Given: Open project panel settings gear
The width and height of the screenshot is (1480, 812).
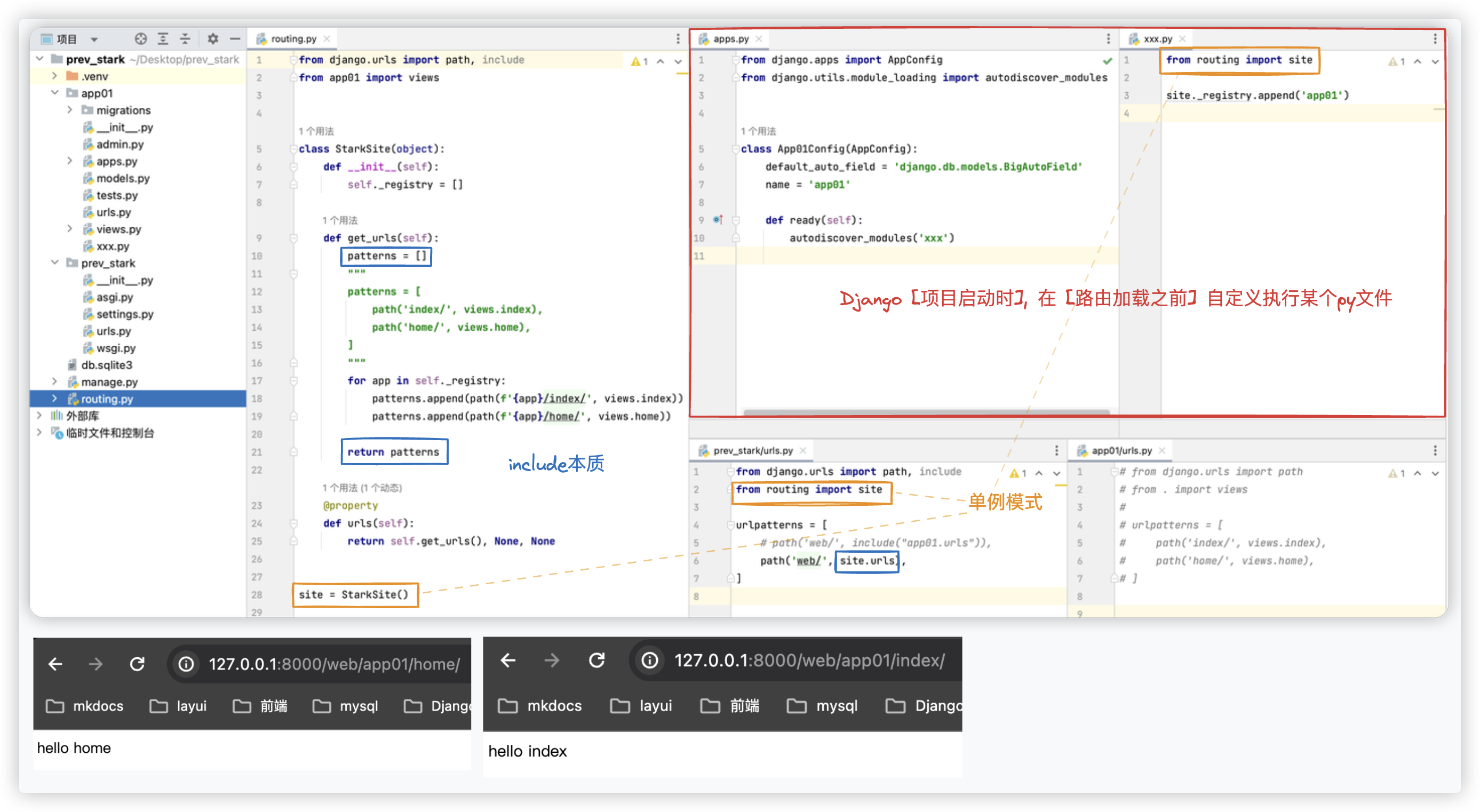Looking at the screenshot, I should [212, 38].
